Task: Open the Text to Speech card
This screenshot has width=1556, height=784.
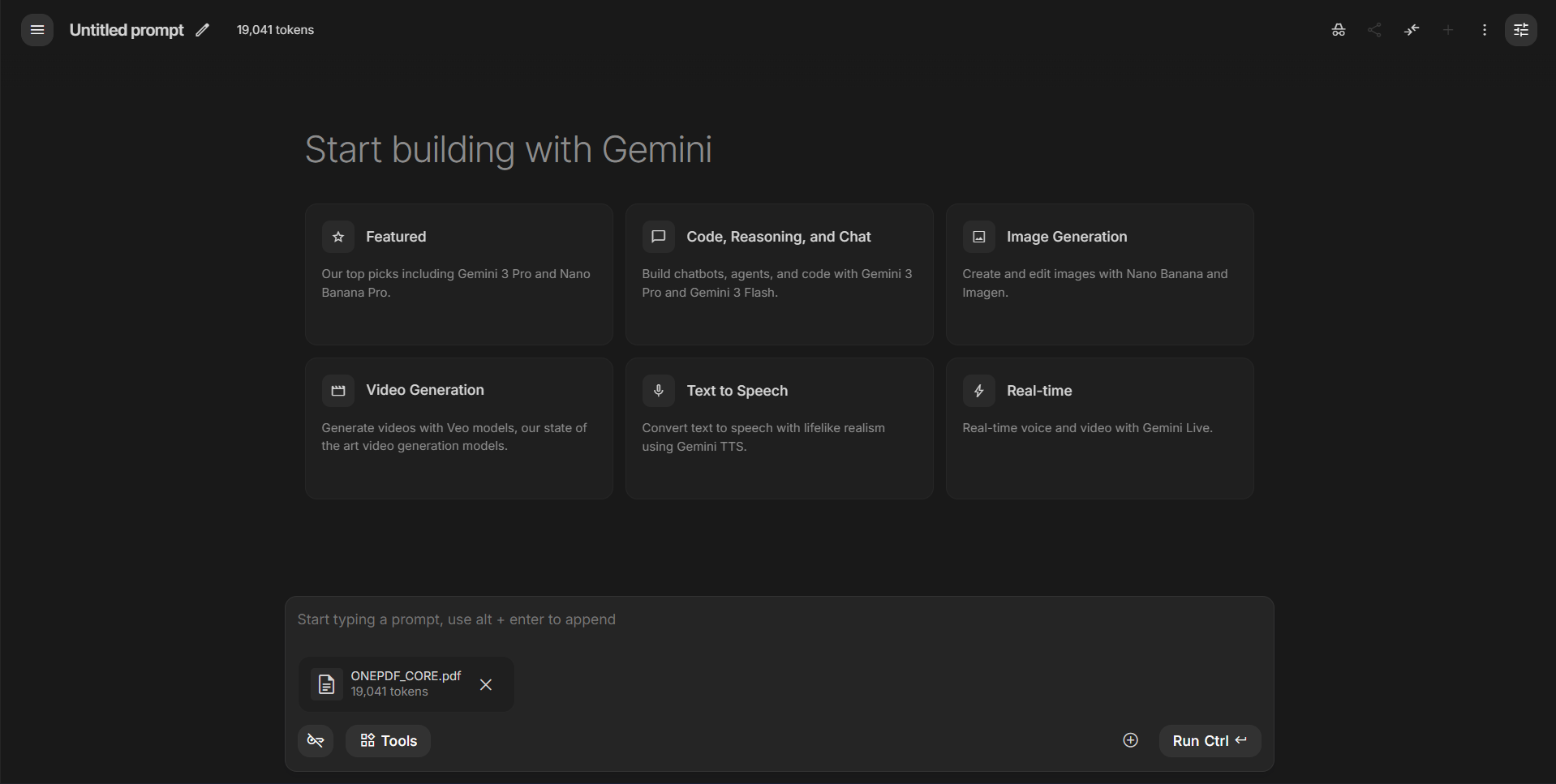Action: 778,428
